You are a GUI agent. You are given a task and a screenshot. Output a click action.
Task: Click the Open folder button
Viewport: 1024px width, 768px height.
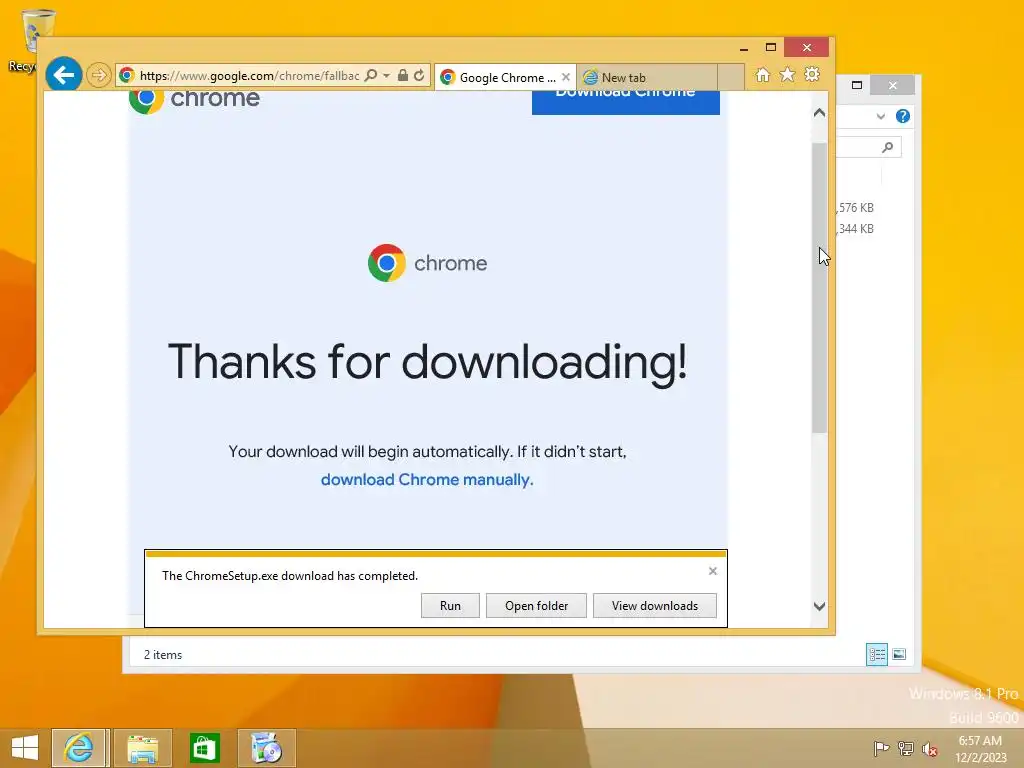tap(536, 605)
